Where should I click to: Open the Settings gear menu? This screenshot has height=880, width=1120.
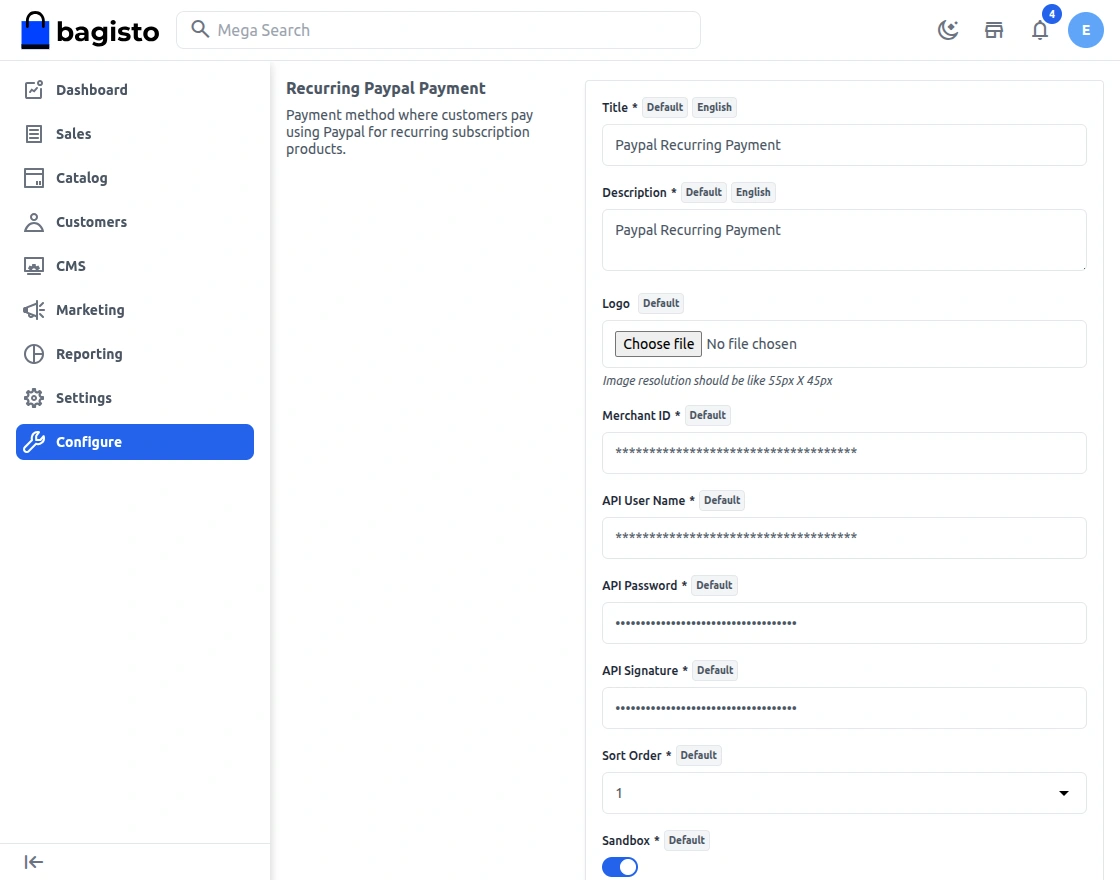[83, 398]
